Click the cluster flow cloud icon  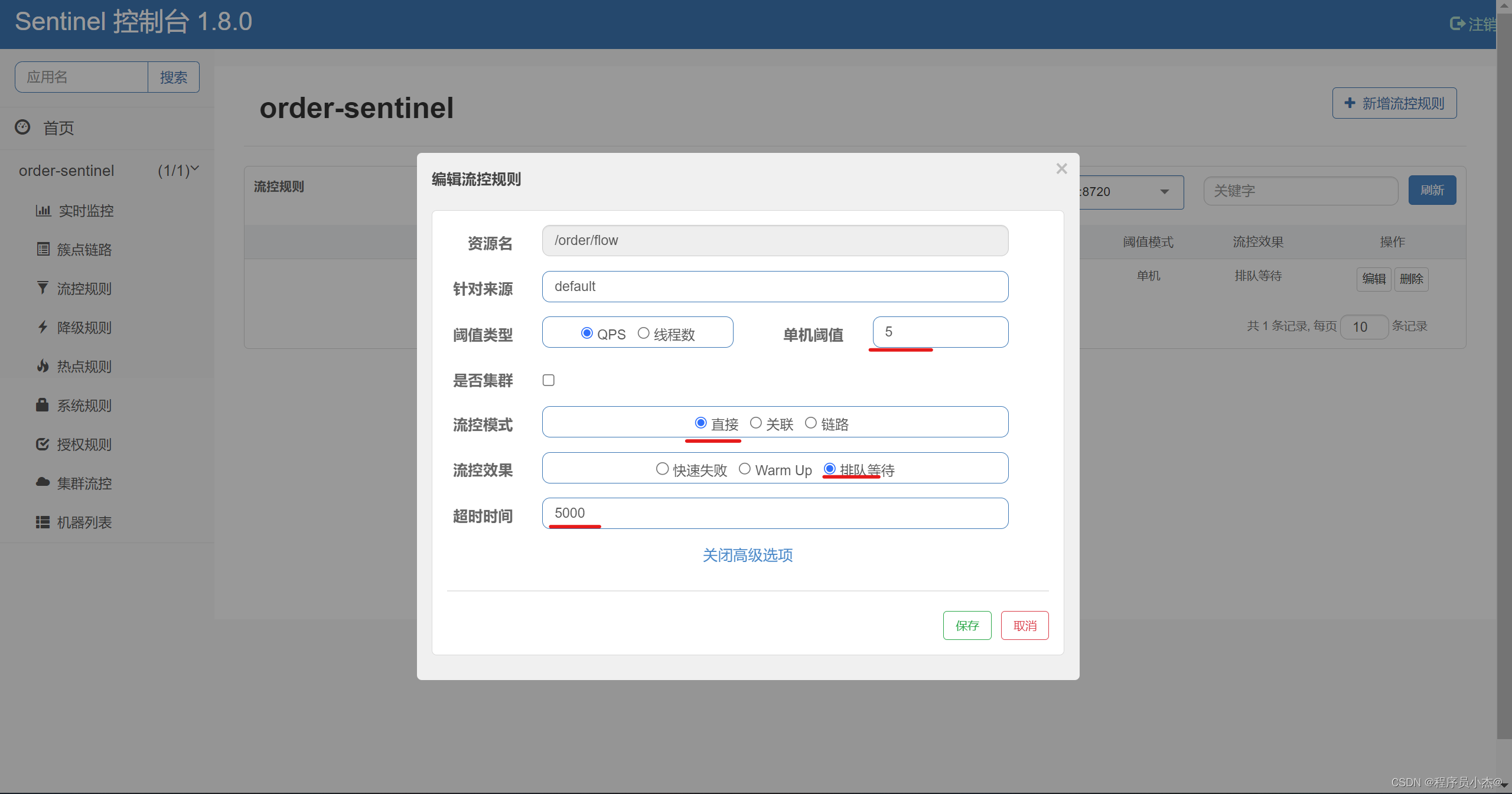pyautogui.click(x=43, y=482)
